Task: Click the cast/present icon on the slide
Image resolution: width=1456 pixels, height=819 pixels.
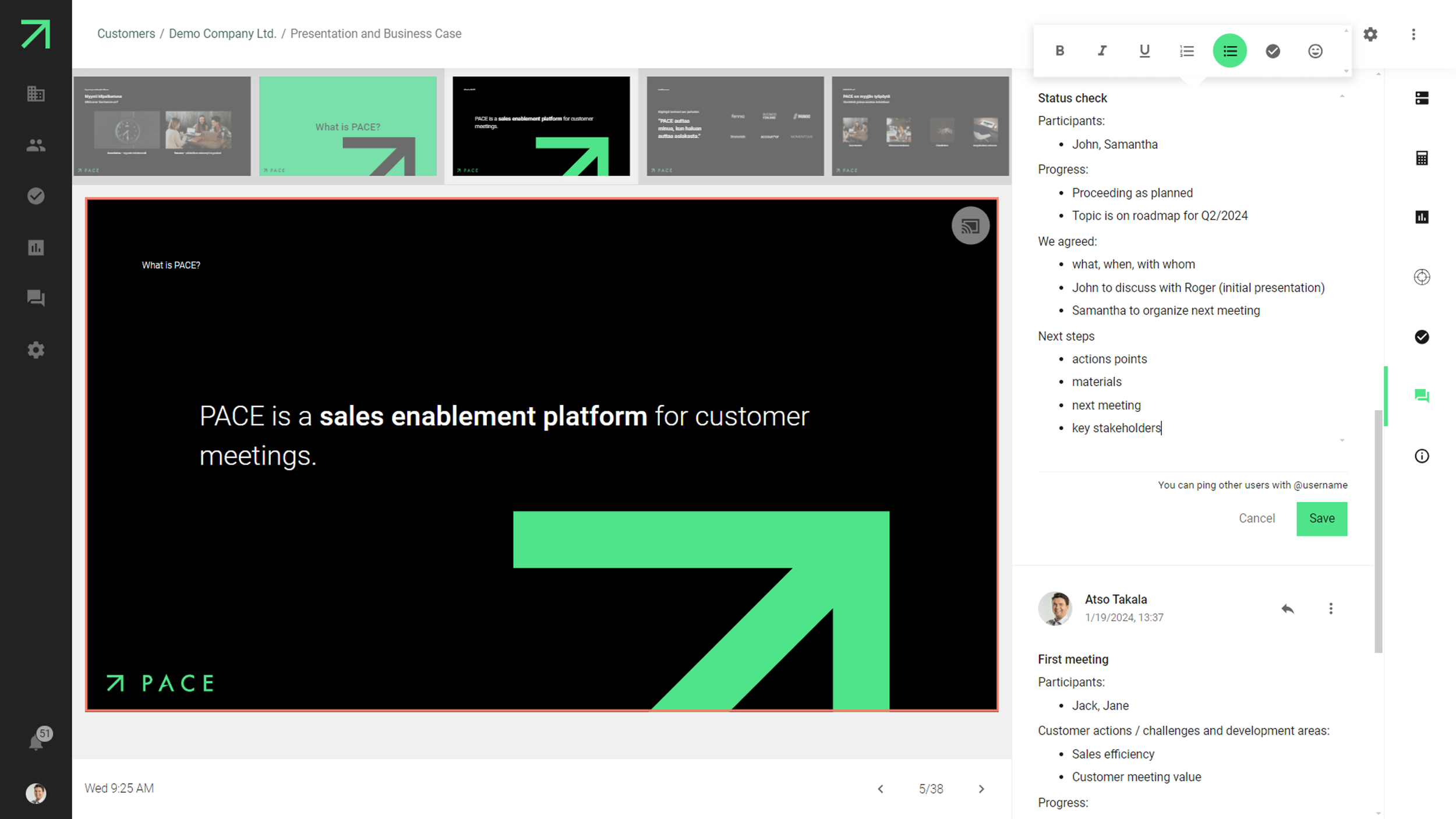Action: point(970,226)
